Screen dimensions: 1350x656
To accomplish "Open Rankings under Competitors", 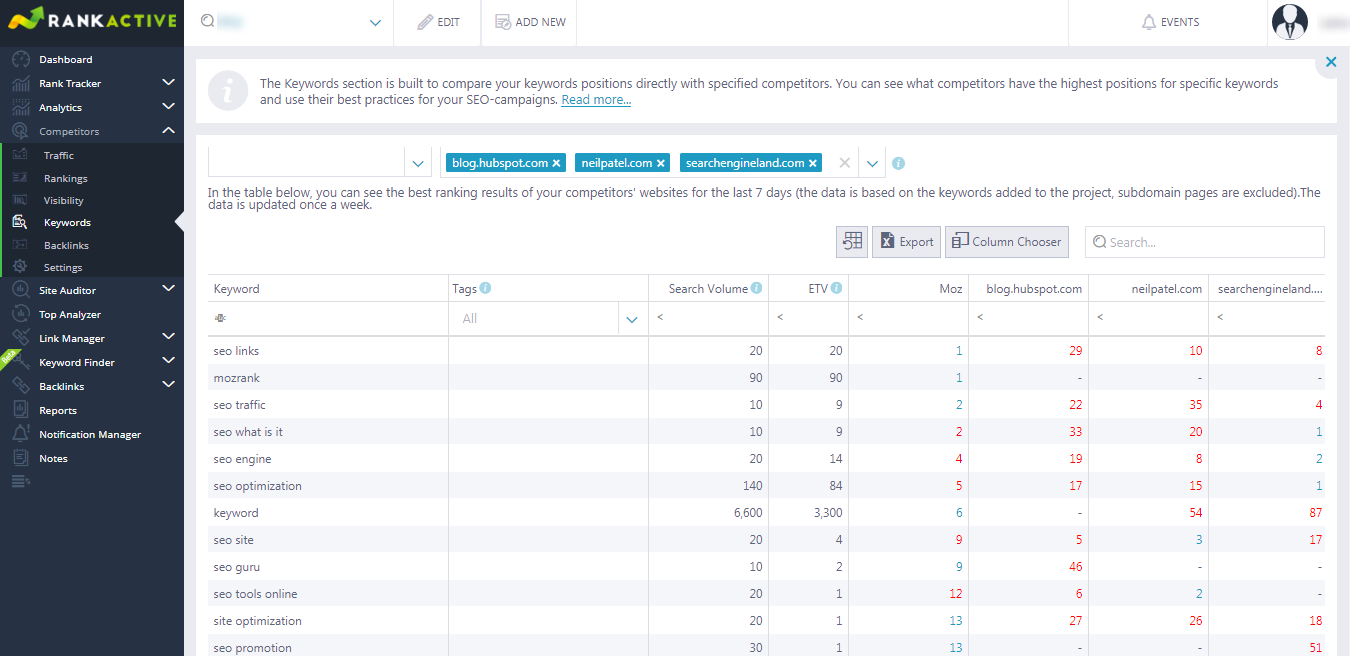I will tap(66, 178).
